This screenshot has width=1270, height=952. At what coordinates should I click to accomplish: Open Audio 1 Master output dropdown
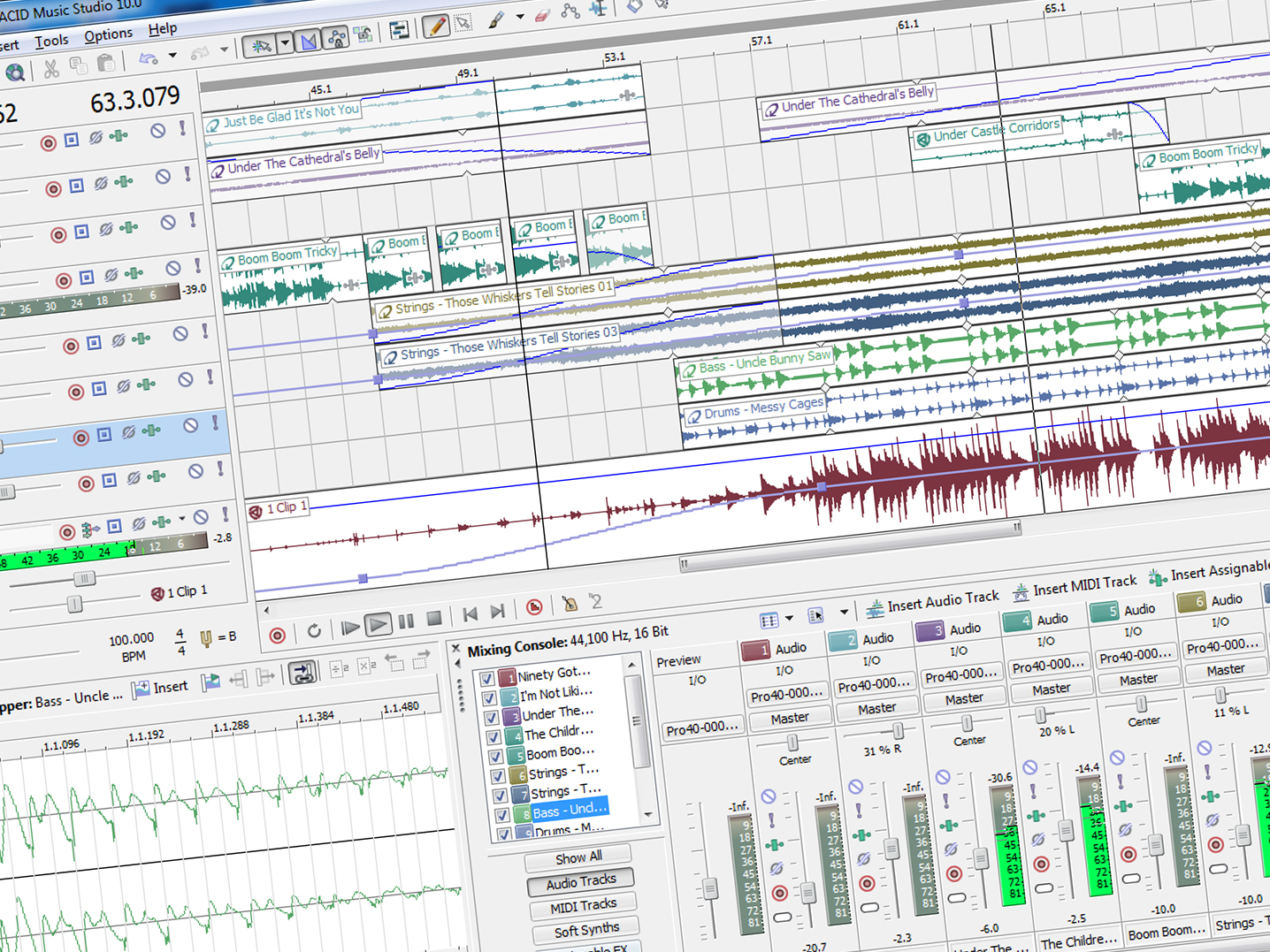pos(790,718)
